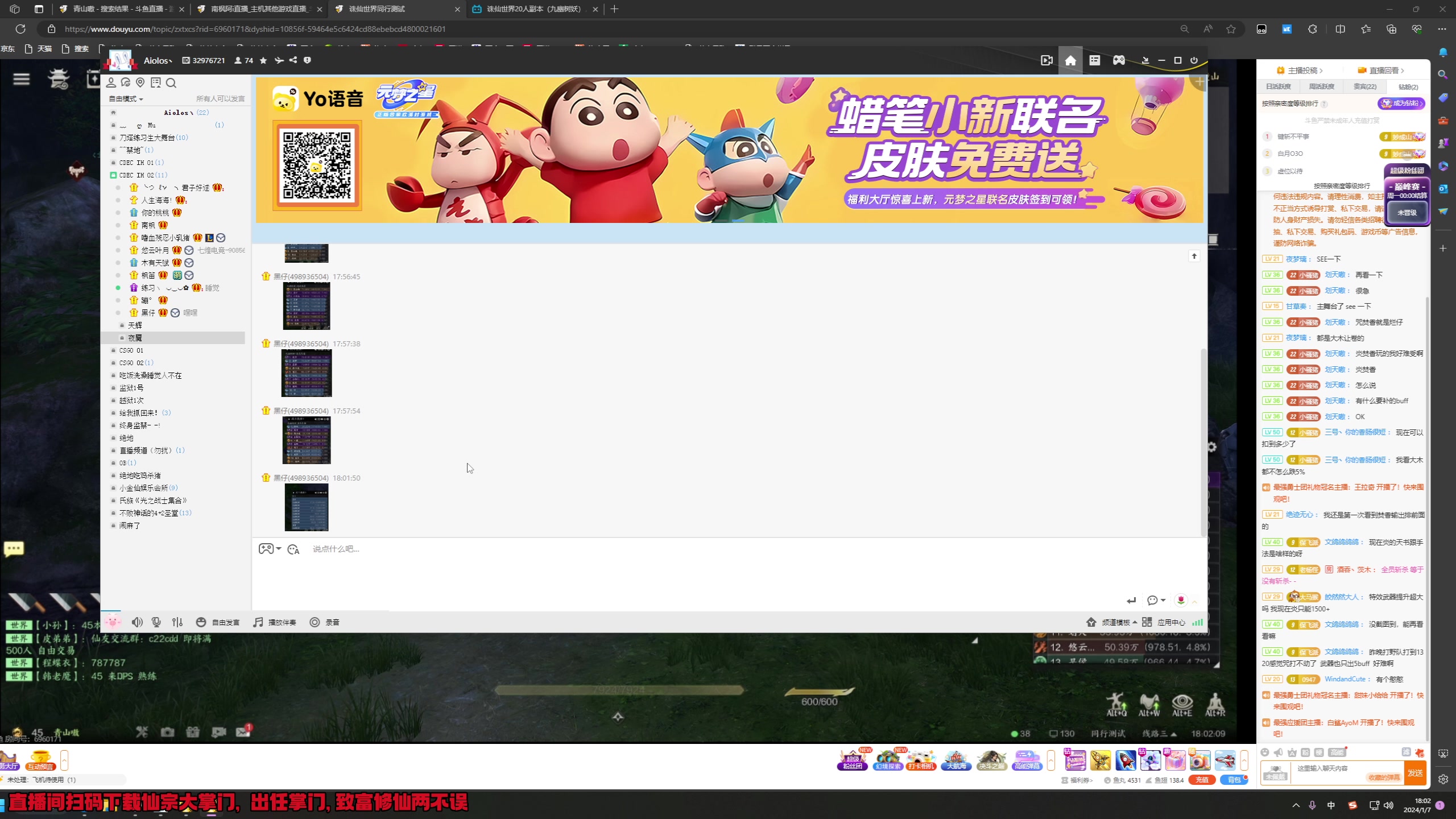The width and height of the screenshot is (1456, 819).
Task: Open the game dropdown in chat input
Action: 270,549
